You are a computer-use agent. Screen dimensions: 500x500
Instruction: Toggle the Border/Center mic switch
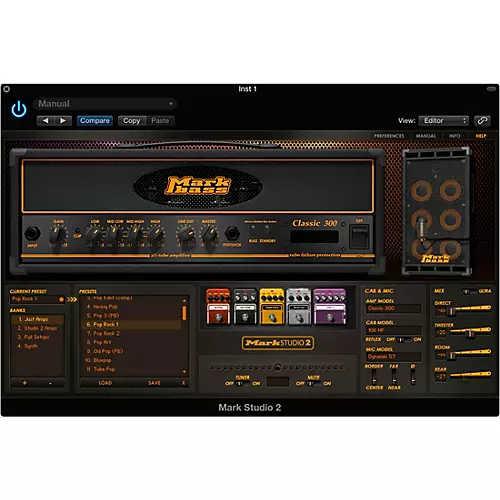tap(374, 377)
